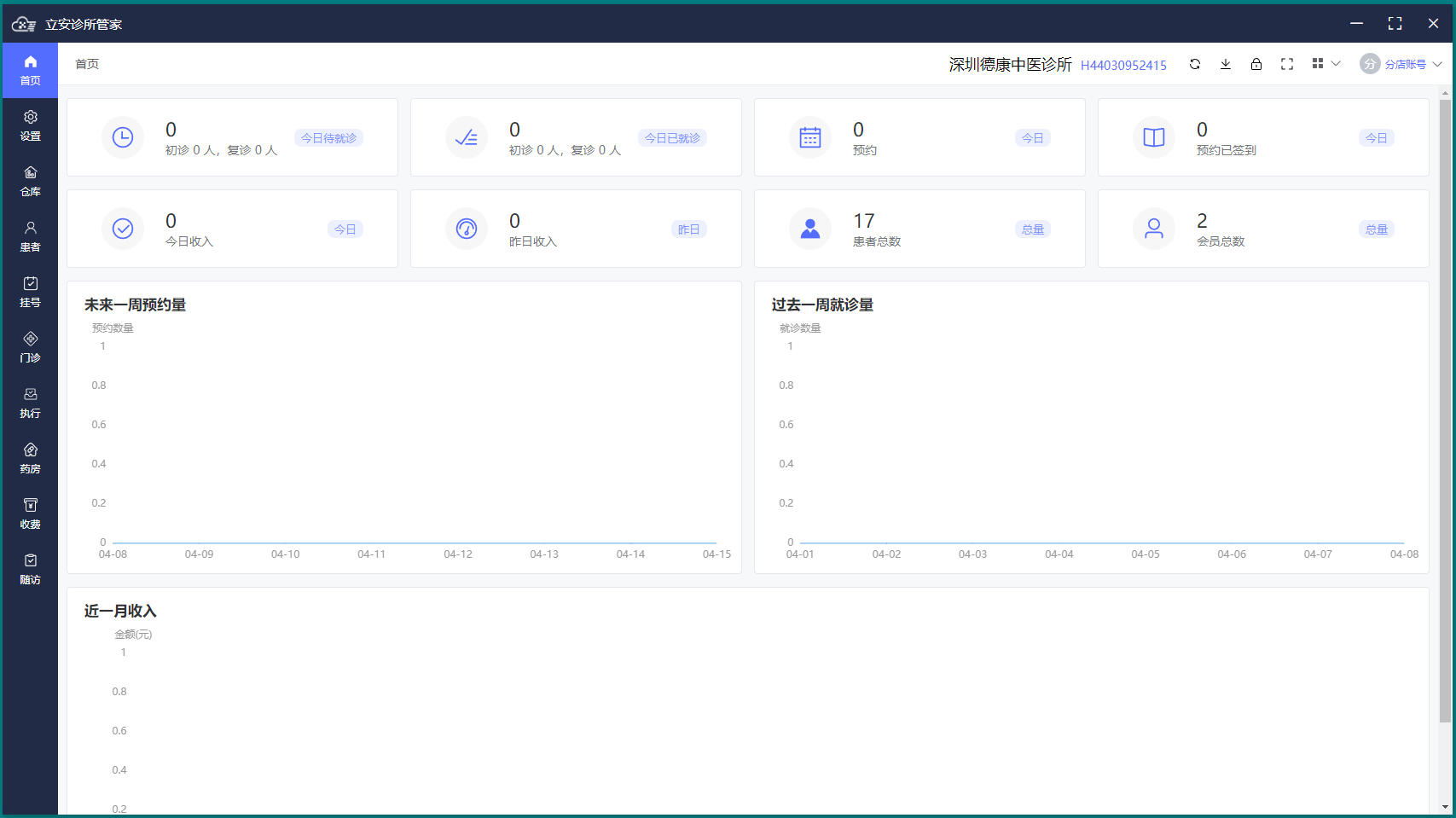Click the refresh icon in the header
Screen dimensions: 1456x818
1195,64
